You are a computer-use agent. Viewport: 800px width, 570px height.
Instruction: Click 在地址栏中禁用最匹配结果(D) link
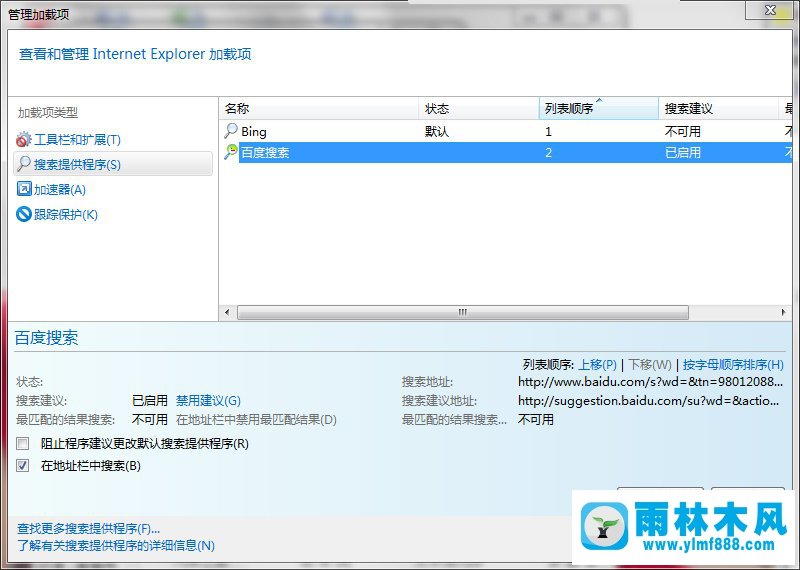coord(256,419)
